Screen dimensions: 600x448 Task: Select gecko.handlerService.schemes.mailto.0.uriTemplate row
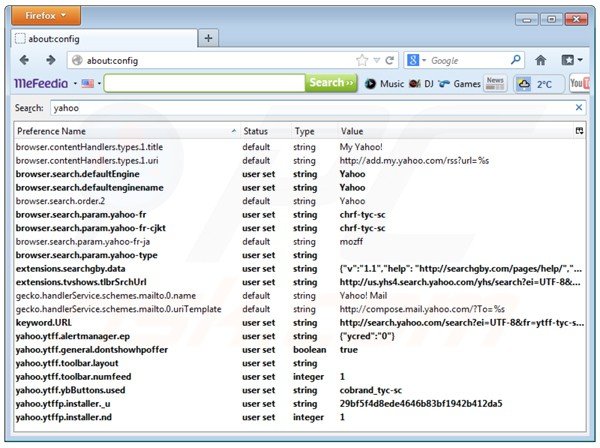300,309
